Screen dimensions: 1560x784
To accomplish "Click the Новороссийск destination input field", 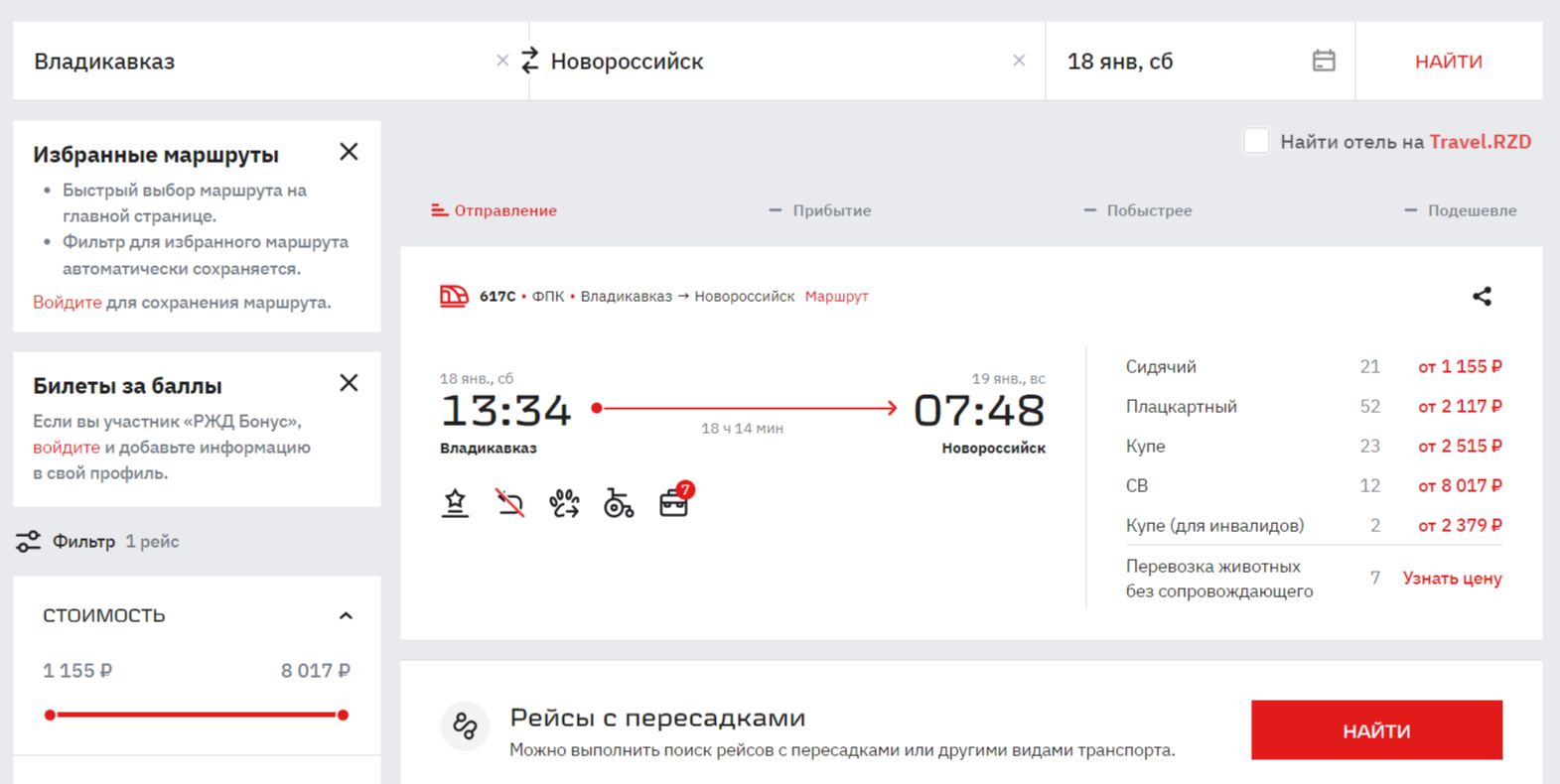I will coord(775,62).
